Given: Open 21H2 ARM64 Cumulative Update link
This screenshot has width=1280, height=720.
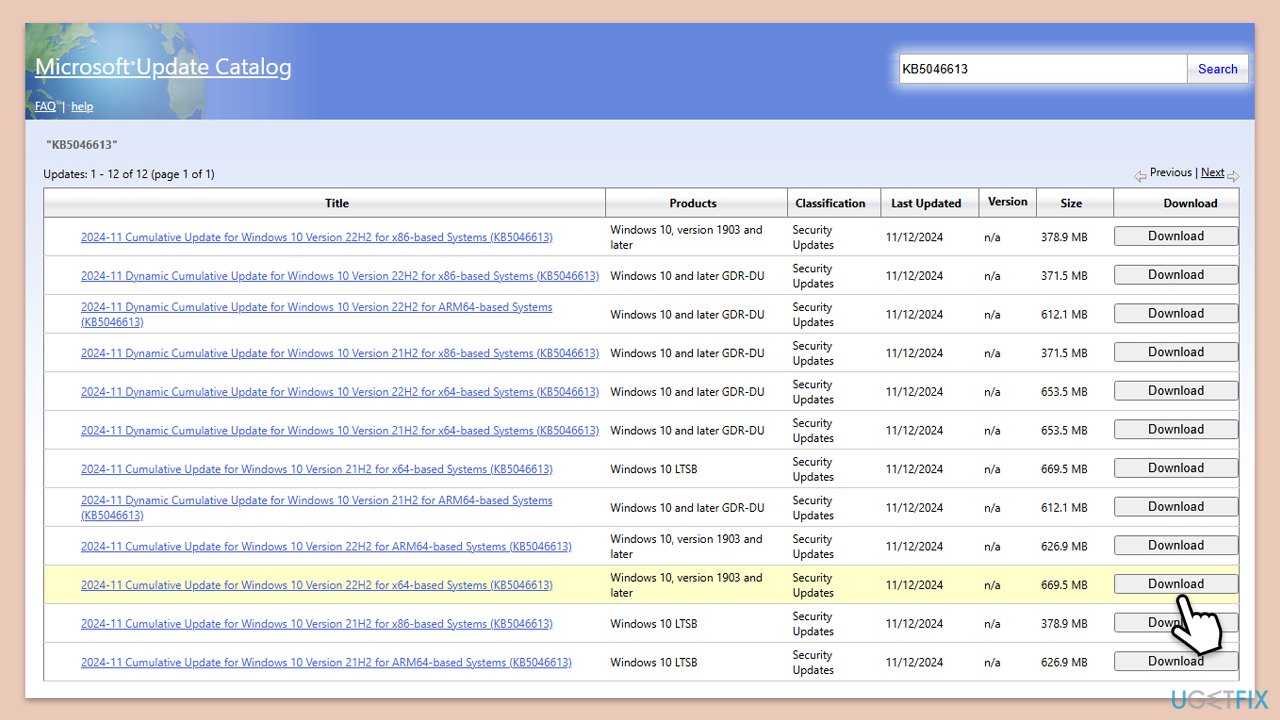Looking at the screenshot, I should [x=326, y=662].
